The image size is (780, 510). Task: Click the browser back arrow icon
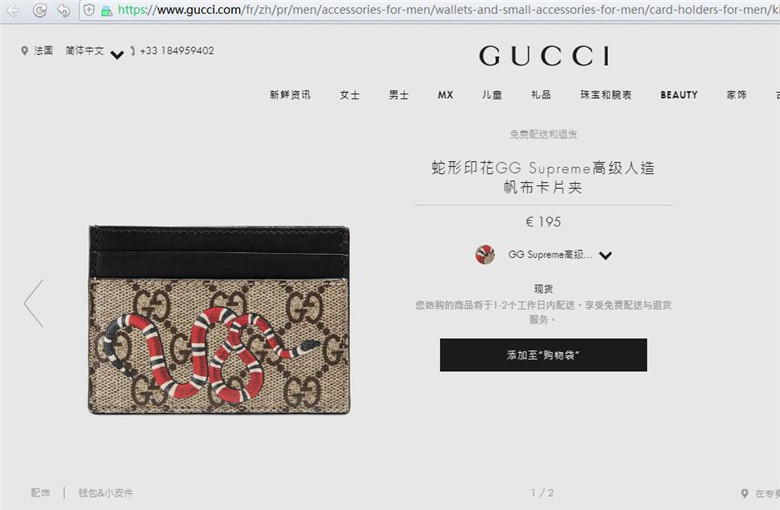(13, 10)
